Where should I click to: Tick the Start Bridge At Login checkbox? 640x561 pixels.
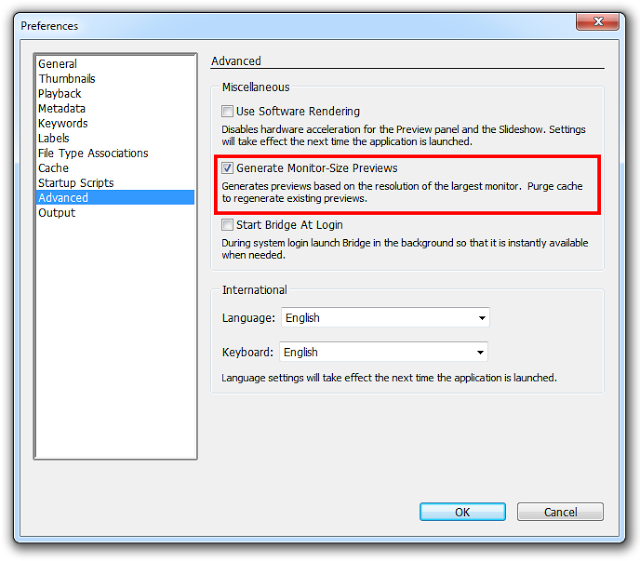click(x=227, y=225)
